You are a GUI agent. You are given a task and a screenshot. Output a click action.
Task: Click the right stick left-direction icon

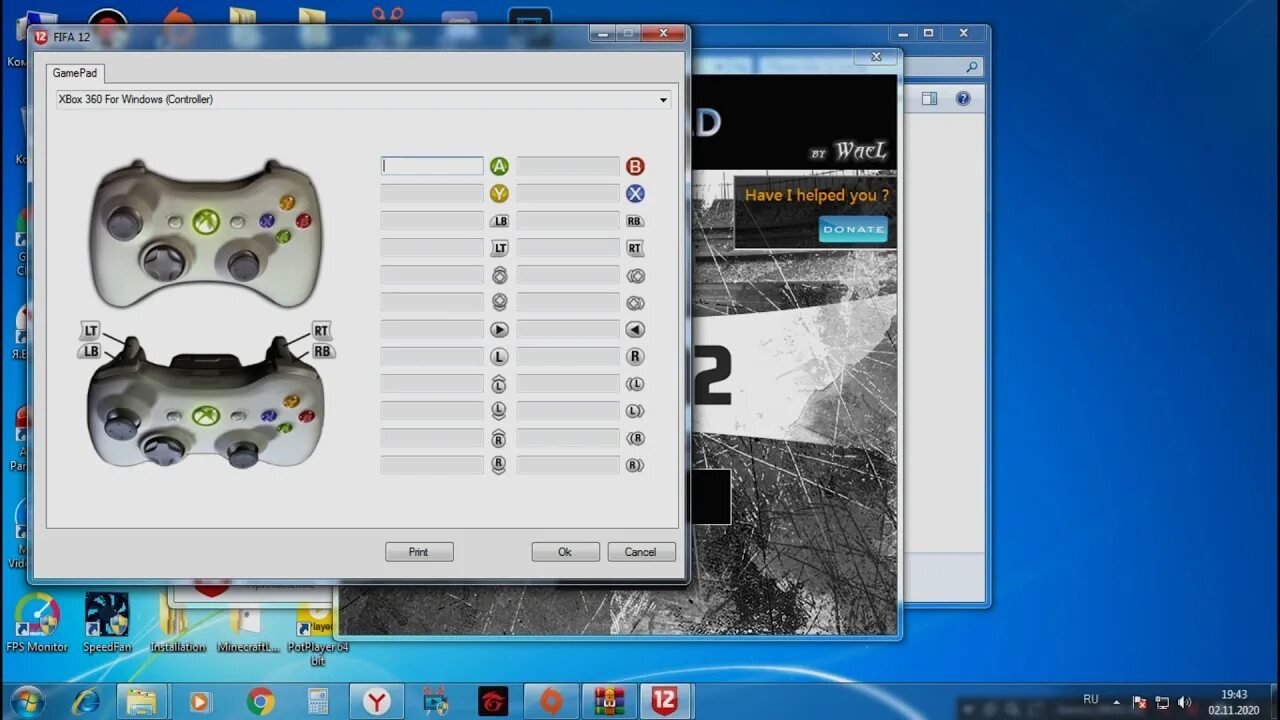pyautogui.click(x=635, y=438)
